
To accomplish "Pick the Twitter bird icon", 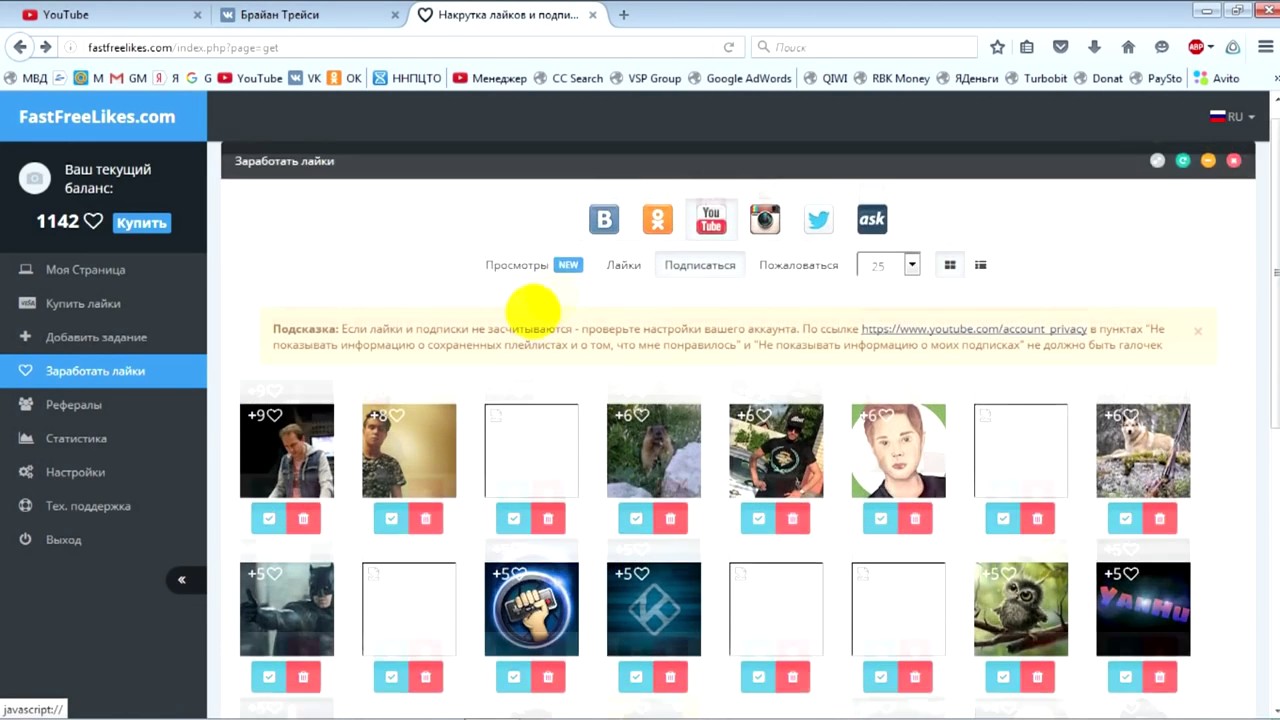I will (x=818, y=219).
